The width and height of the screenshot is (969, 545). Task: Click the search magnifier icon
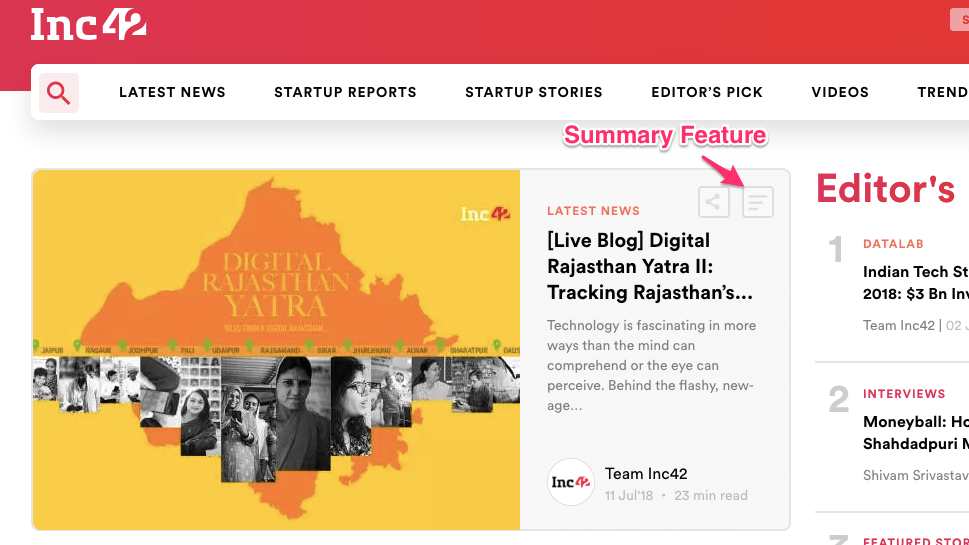tap(59, 93)
